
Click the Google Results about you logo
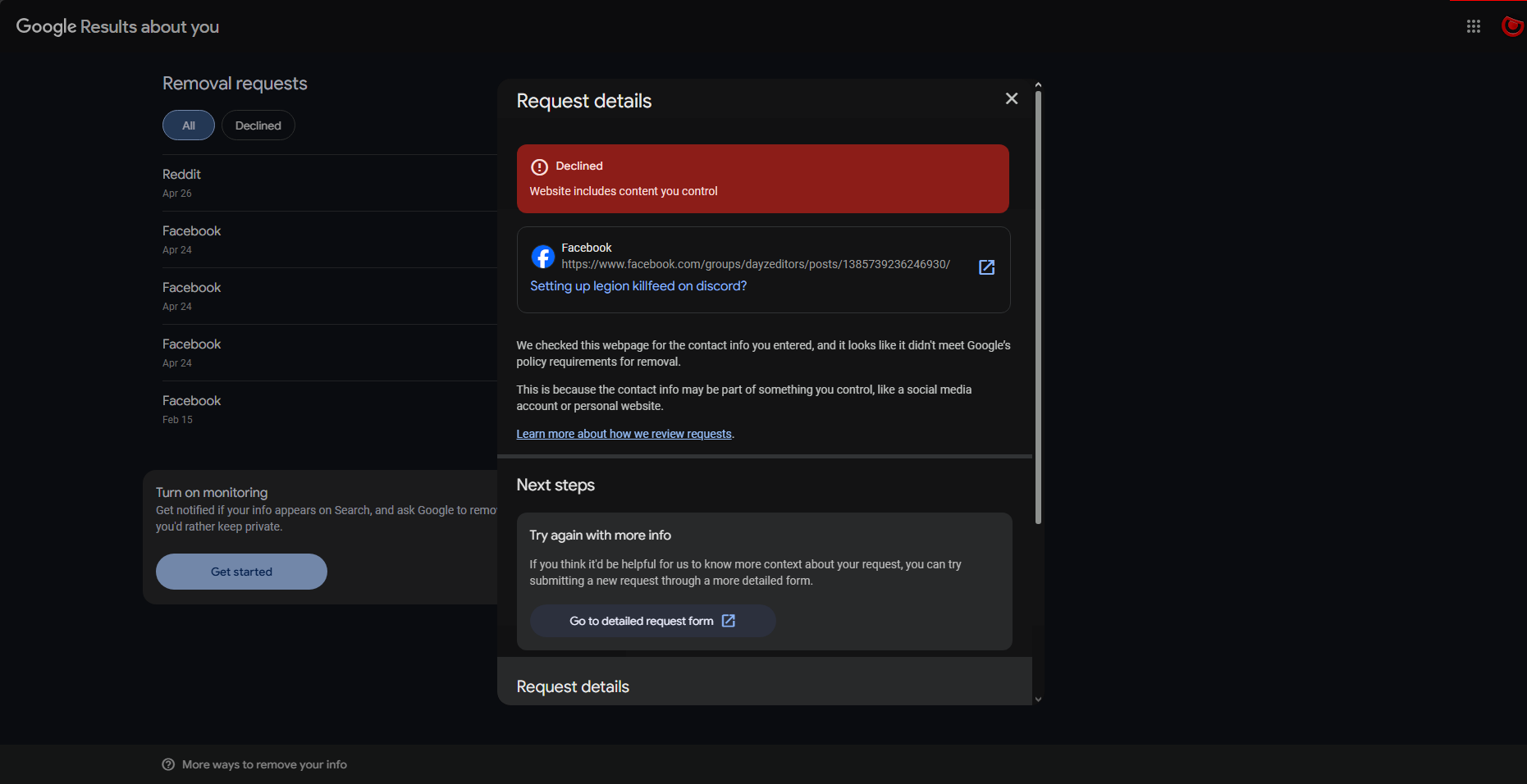click(117, 26)
